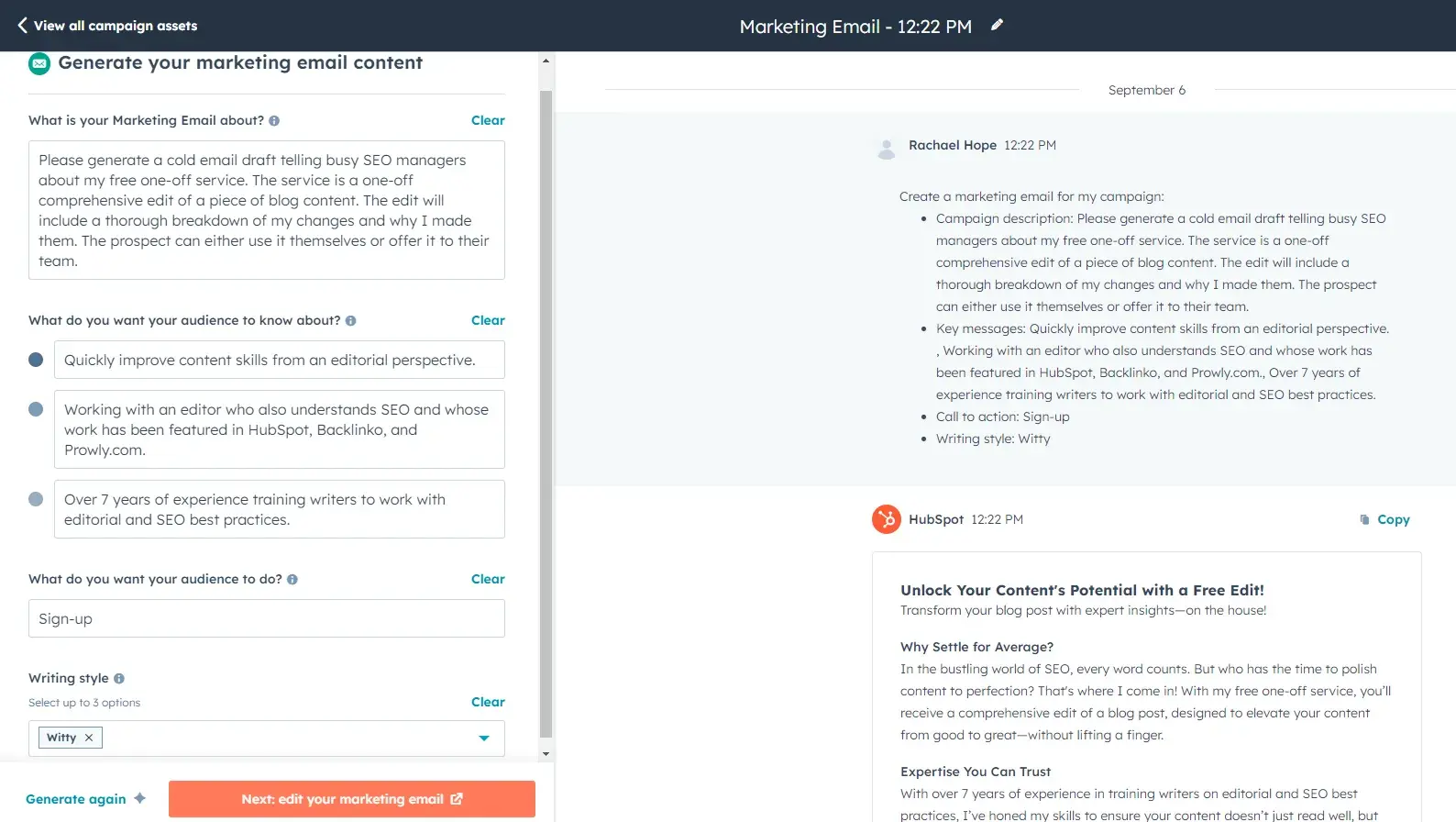Click info icon beside audience to know about
Screen dimensions: 1456x822
pos(350,321)
